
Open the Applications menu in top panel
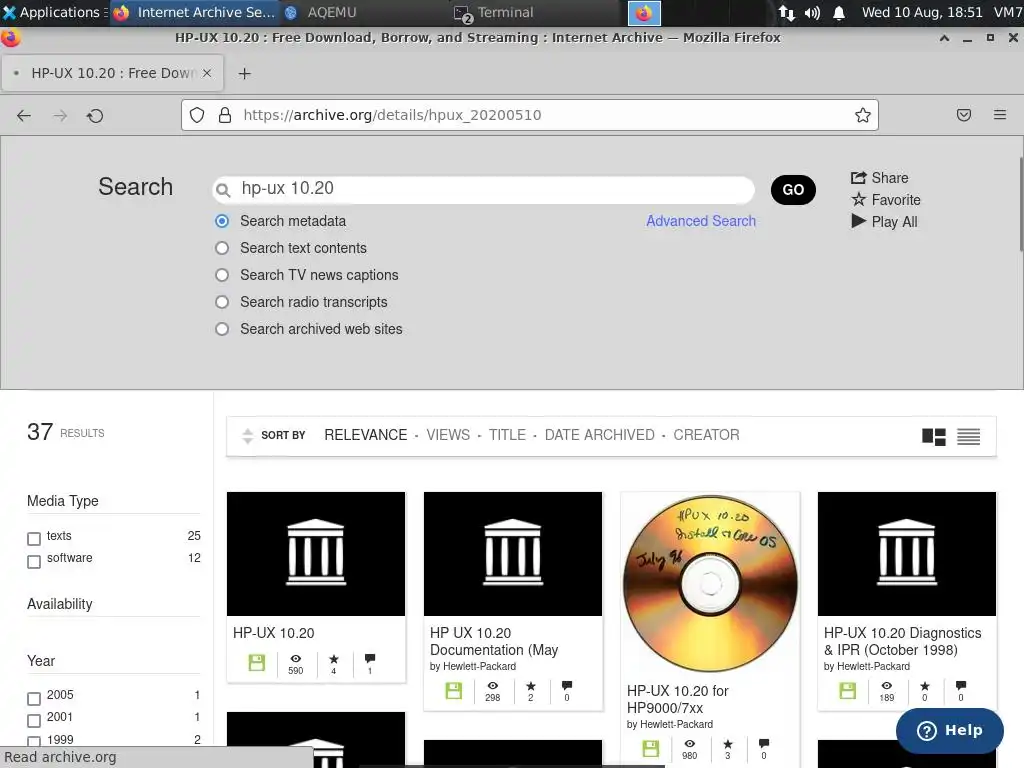click(54, 12)
